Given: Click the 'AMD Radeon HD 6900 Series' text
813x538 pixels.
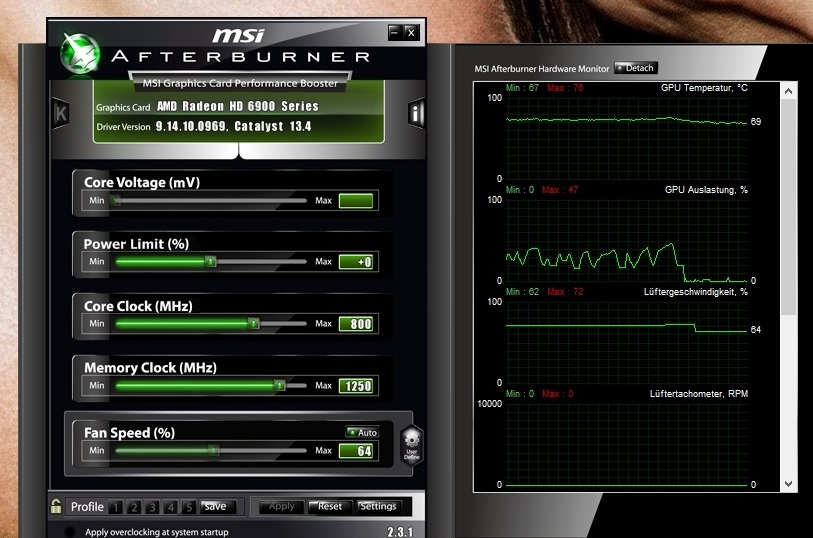Looking at the screenshot, I should 237,106.
